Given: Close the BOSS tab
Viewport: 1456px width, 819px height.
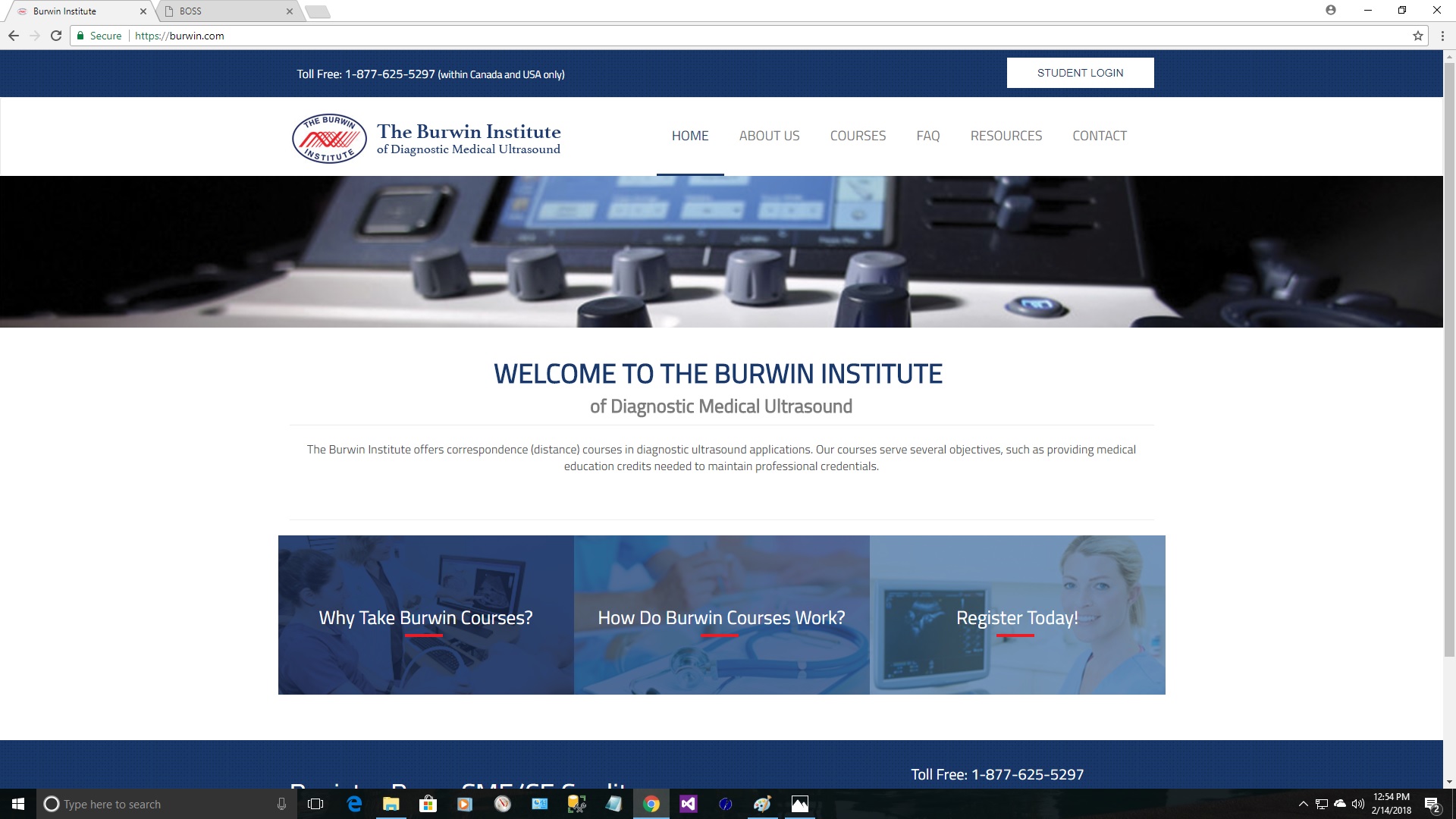Looking at the screenshot, I should click(x=289, y=11).
